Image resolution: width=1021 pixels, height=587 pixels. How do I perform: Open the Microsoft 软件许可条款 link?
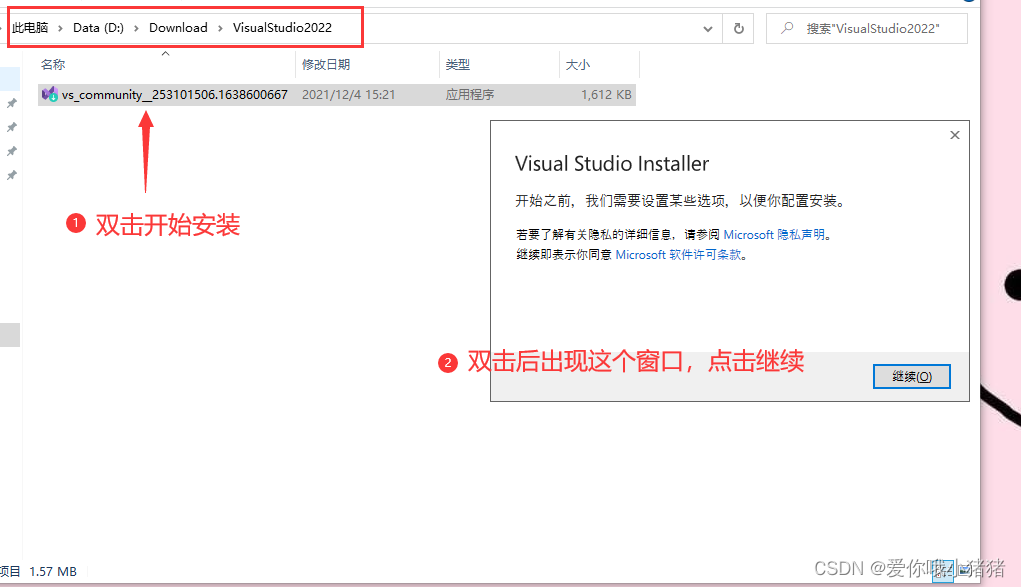point(679,255)
